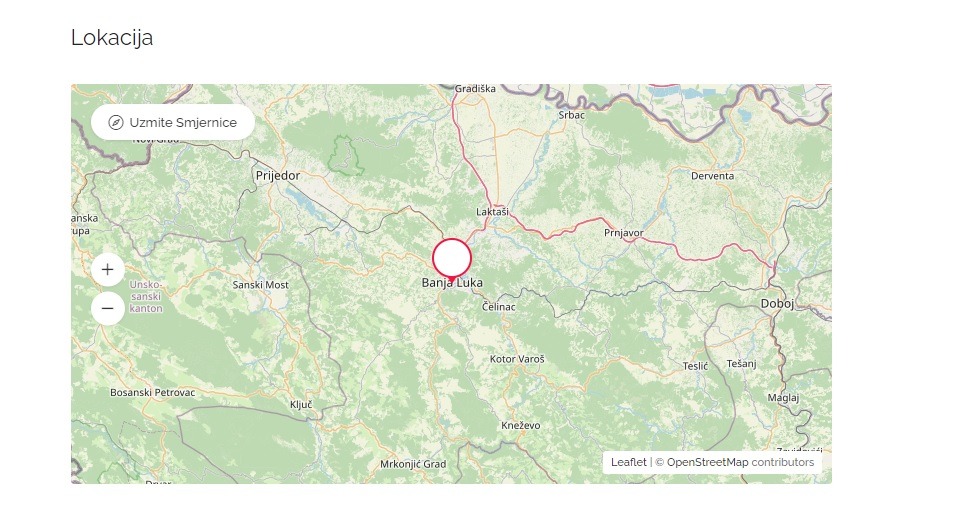Click the Derventa town label
This screenshot has width=964, height=526.
coord(713,176)
